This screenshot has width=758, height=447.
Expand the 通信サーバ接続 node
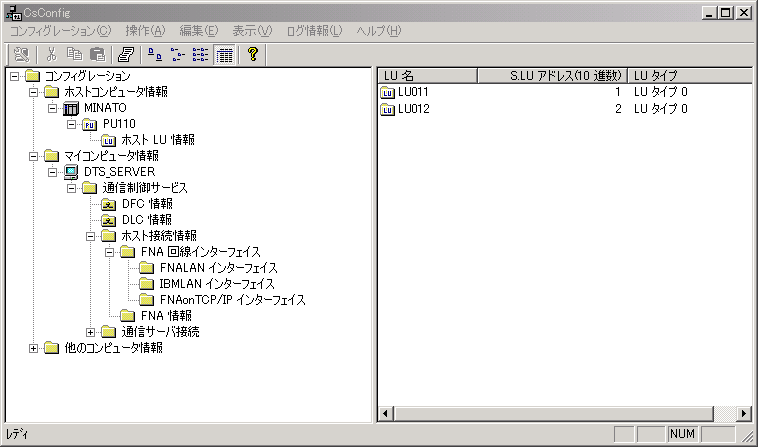click(90, 332)
